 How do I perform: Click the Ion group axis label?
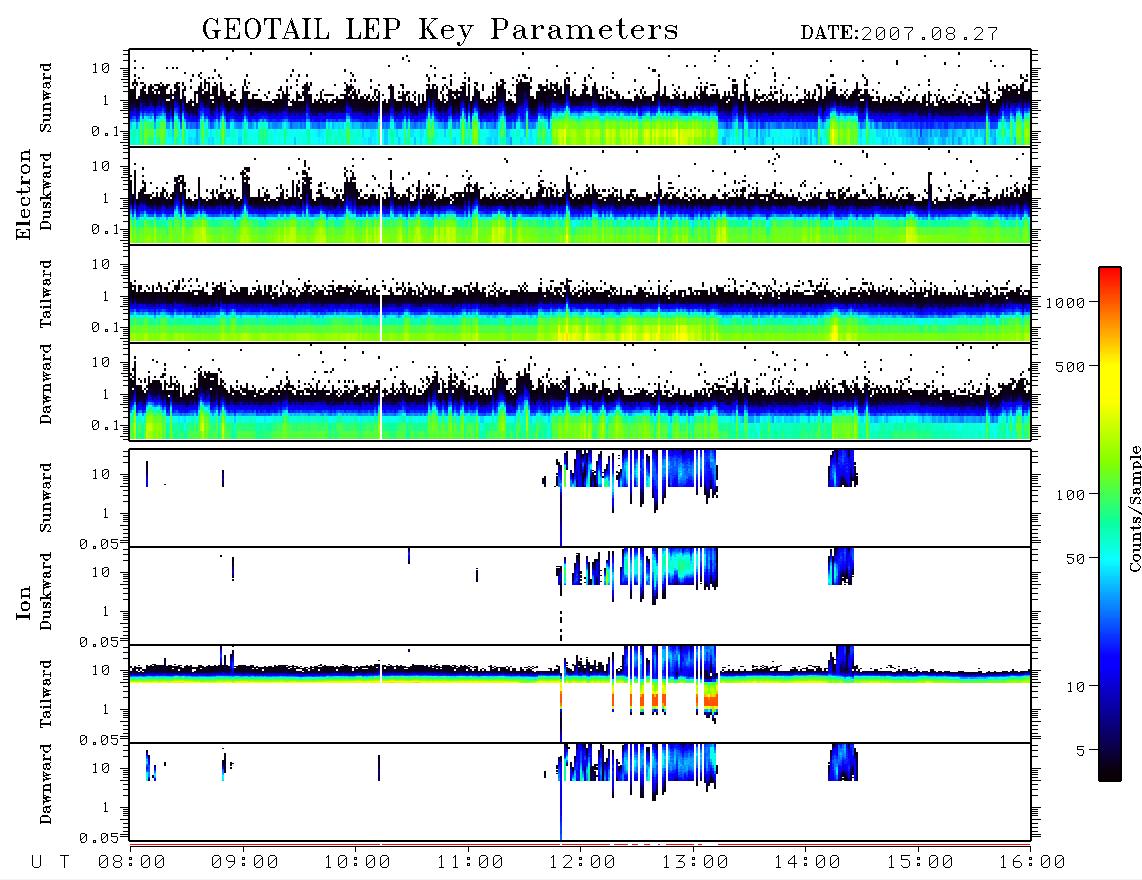coord(24,602)
